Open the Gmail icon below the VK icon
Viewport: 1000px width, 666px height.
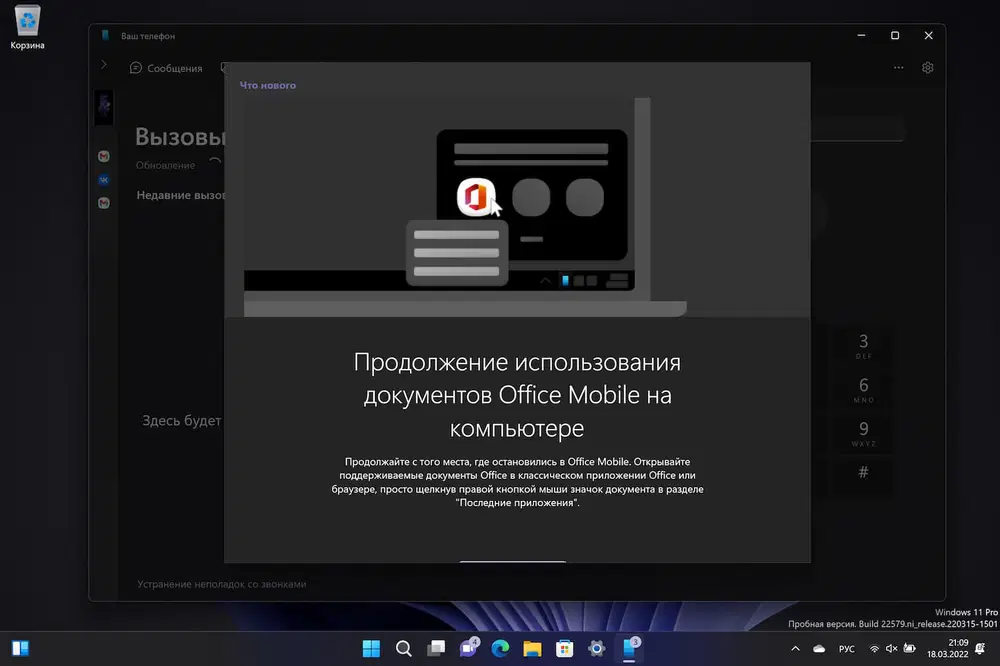click(104, 203)
